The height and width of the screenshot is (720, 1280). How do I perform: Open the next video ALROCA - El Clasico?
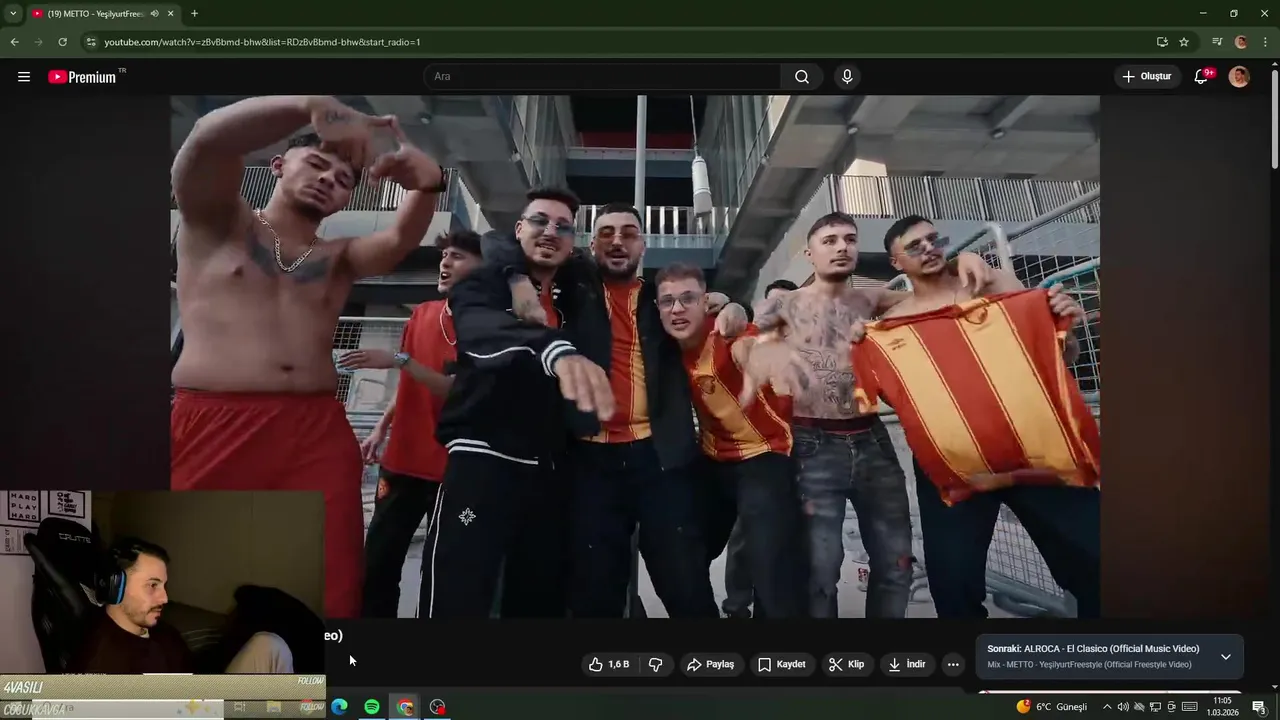(1093, 649)
